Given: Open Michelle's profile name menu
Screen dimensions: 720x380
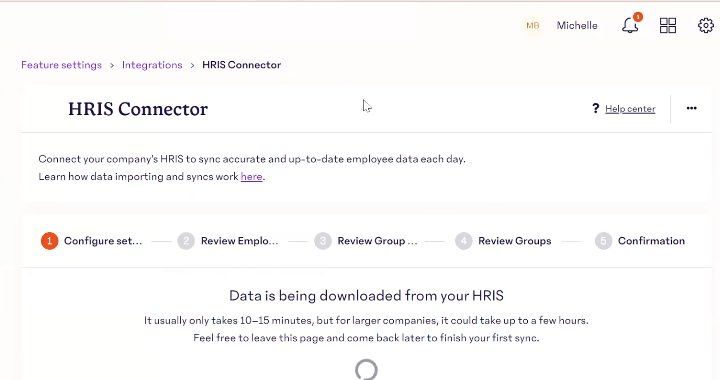Looking at the screenshot, I should pos(577,26).
